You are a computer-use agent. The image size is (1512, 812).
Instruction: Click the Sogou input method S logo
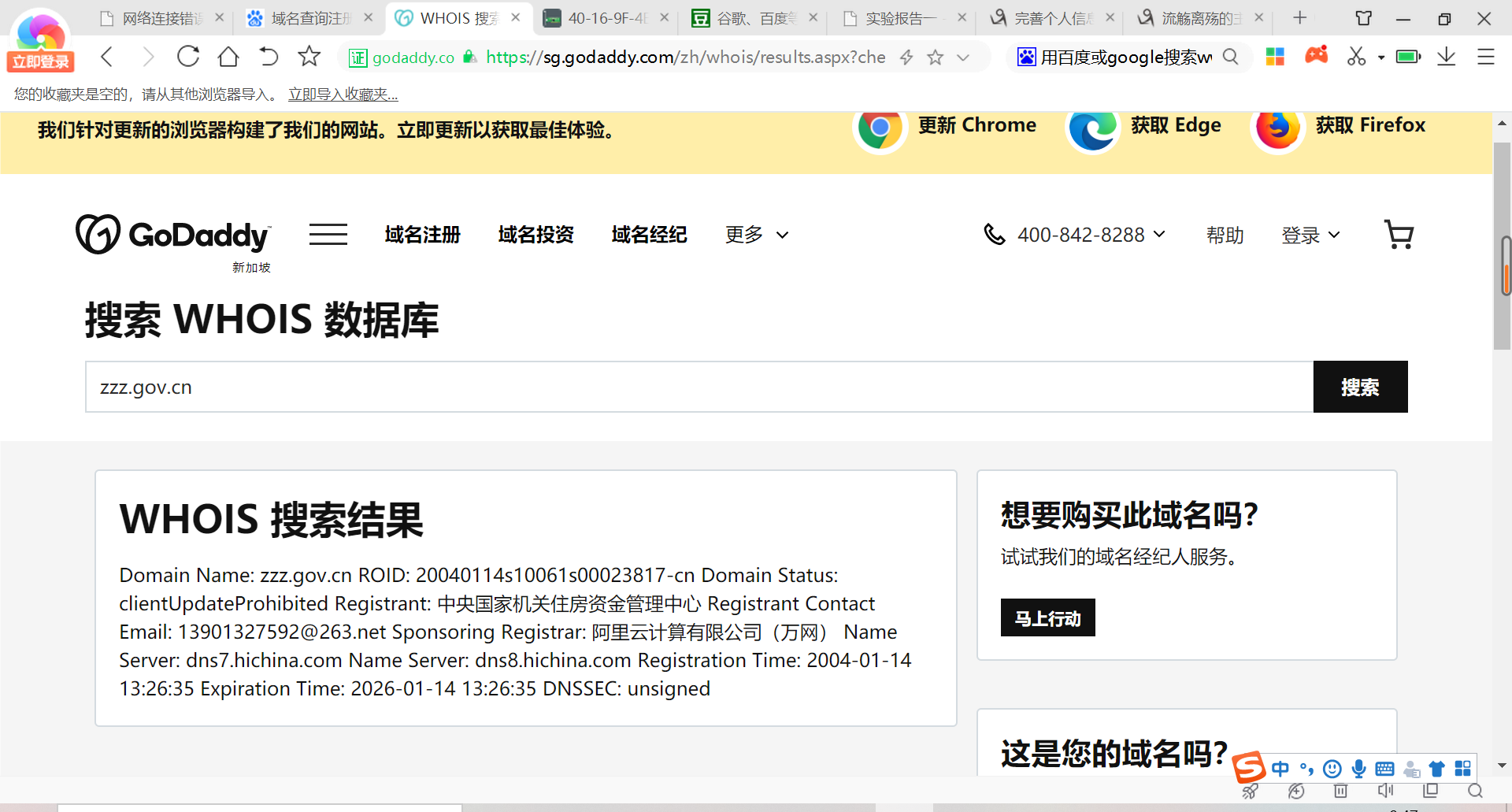click(x=1250, y=768)
